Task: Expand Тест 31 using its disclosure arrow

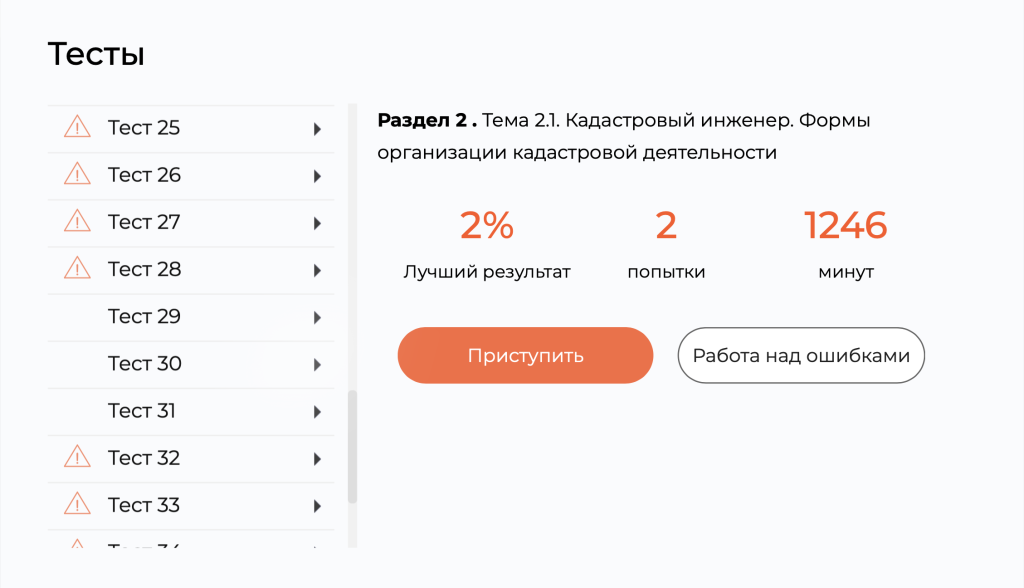Action: (318, 411)
